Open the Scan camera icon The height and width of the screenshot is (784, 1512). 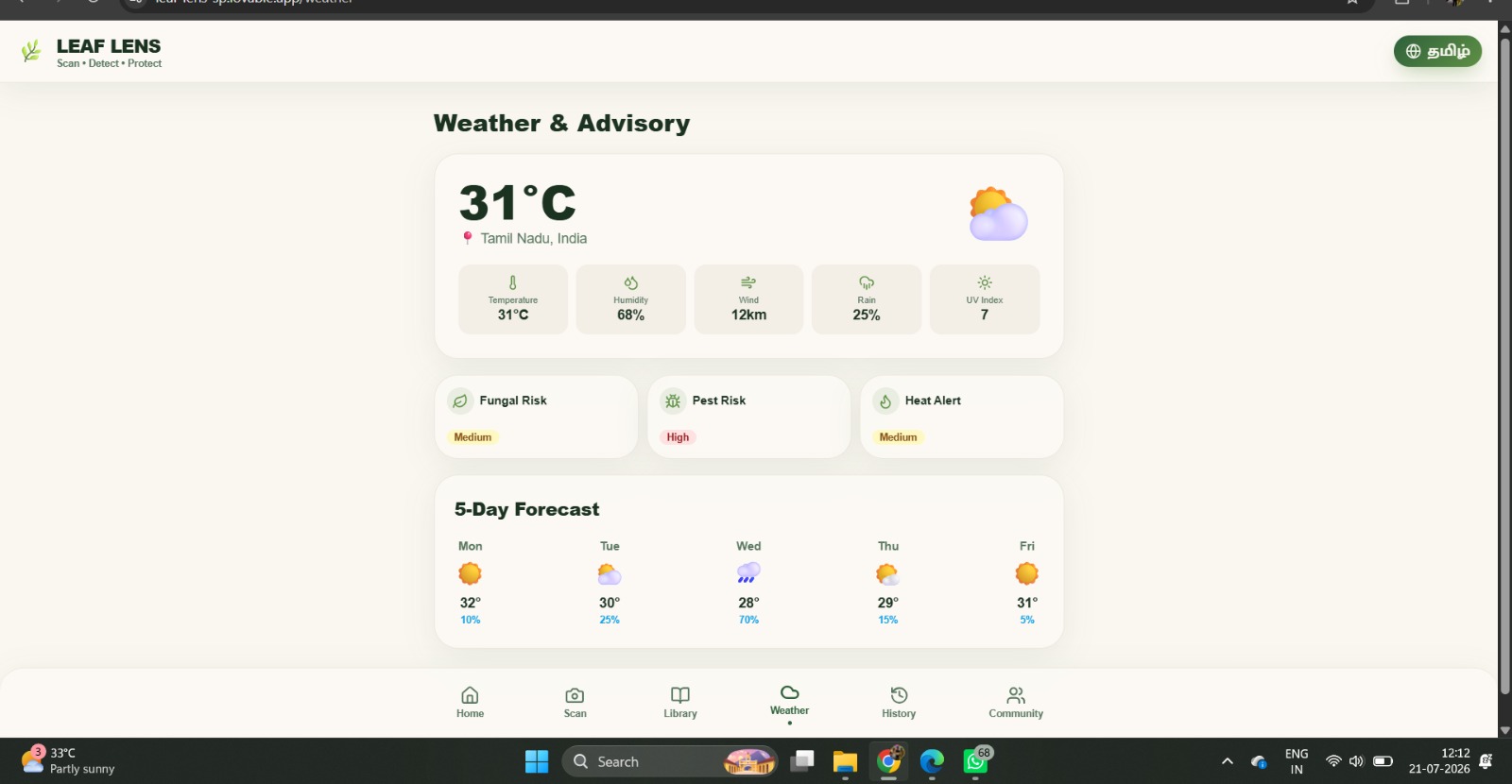pyautogui.click(x=575, y=695)
